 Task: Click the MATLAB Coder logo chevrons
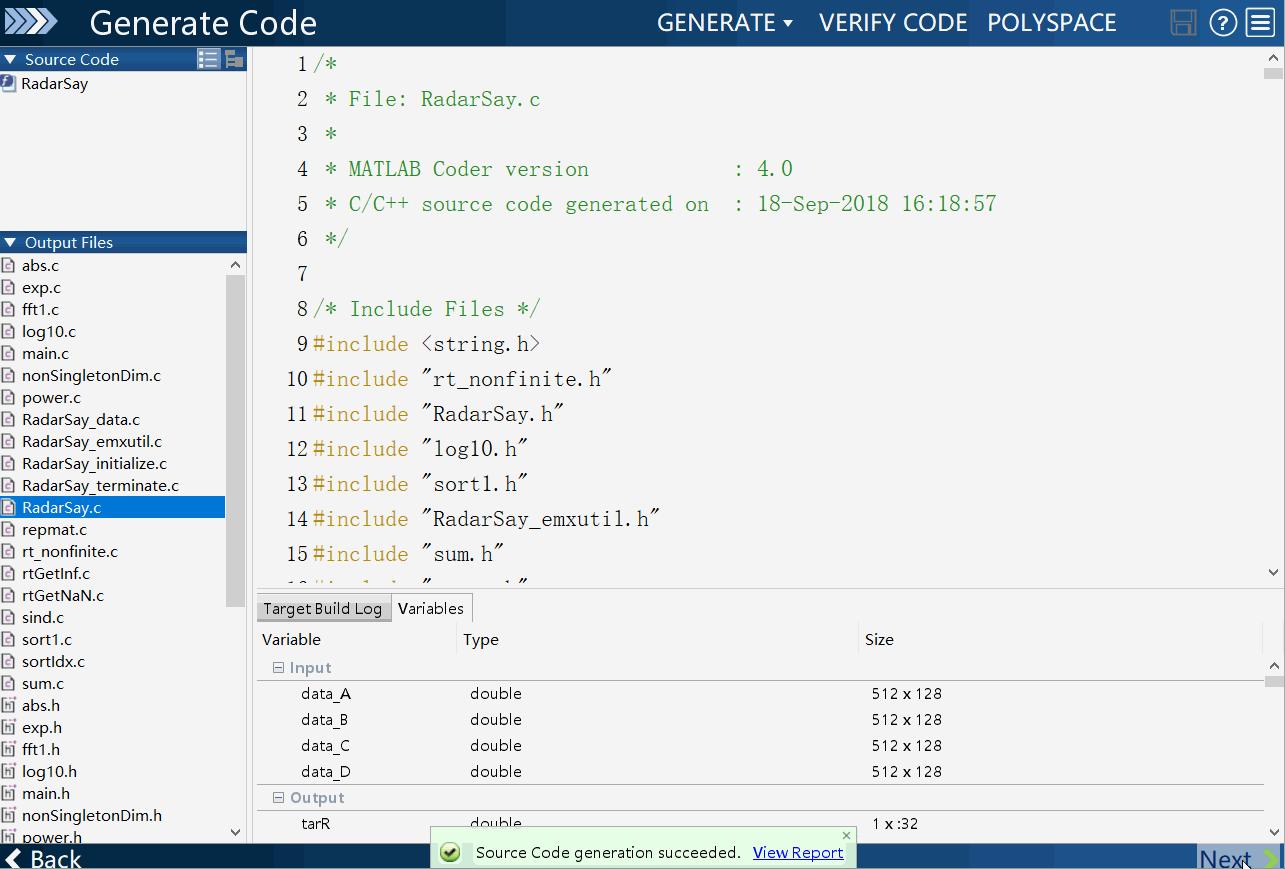32,20
